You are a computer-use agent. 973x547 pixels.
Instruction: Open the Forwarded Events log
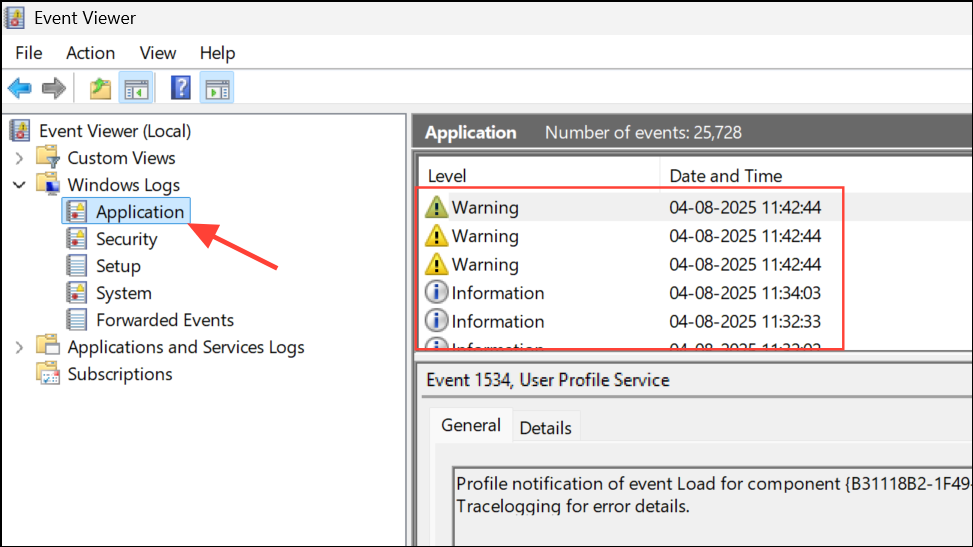click(x=164, y=320)
